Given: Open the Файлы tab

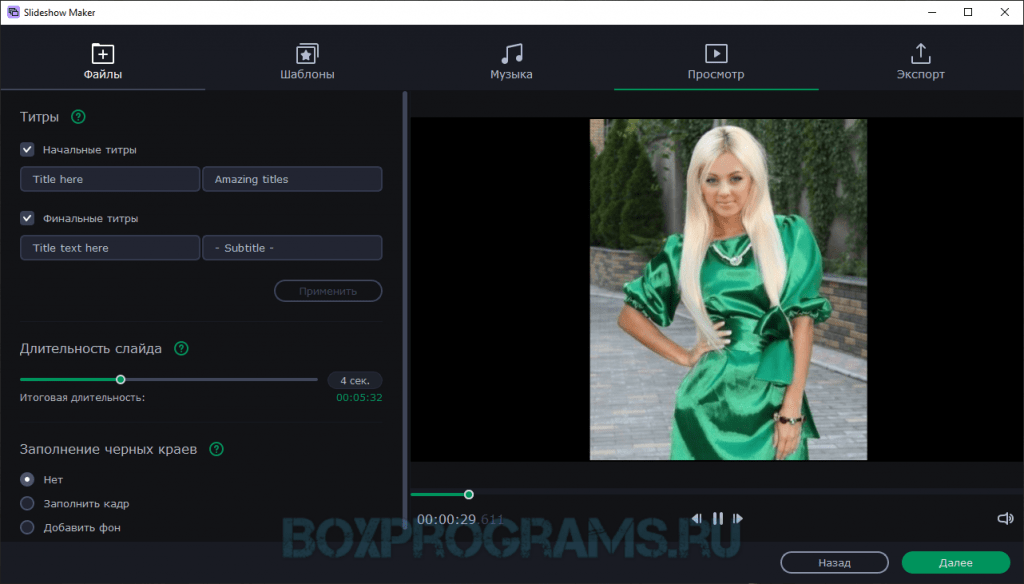Looking at the screenshot, I should [103, 61].
